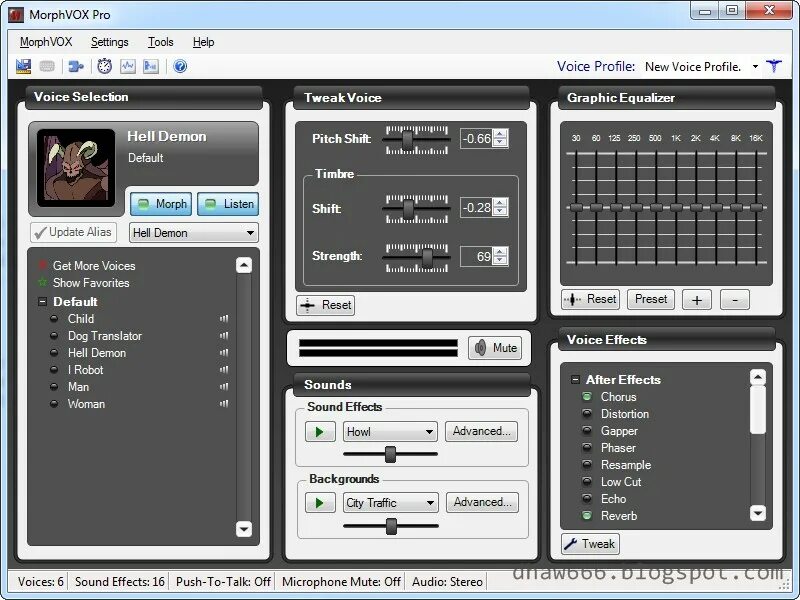Toggle the Chorus after effect
This screenshot has width=800, height=600.
[587, 396]
